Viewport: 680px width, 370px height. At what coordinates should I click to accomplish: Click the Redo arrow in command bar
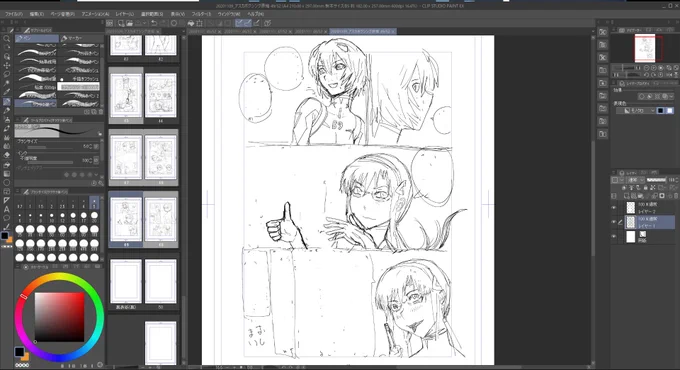(163, 23)
